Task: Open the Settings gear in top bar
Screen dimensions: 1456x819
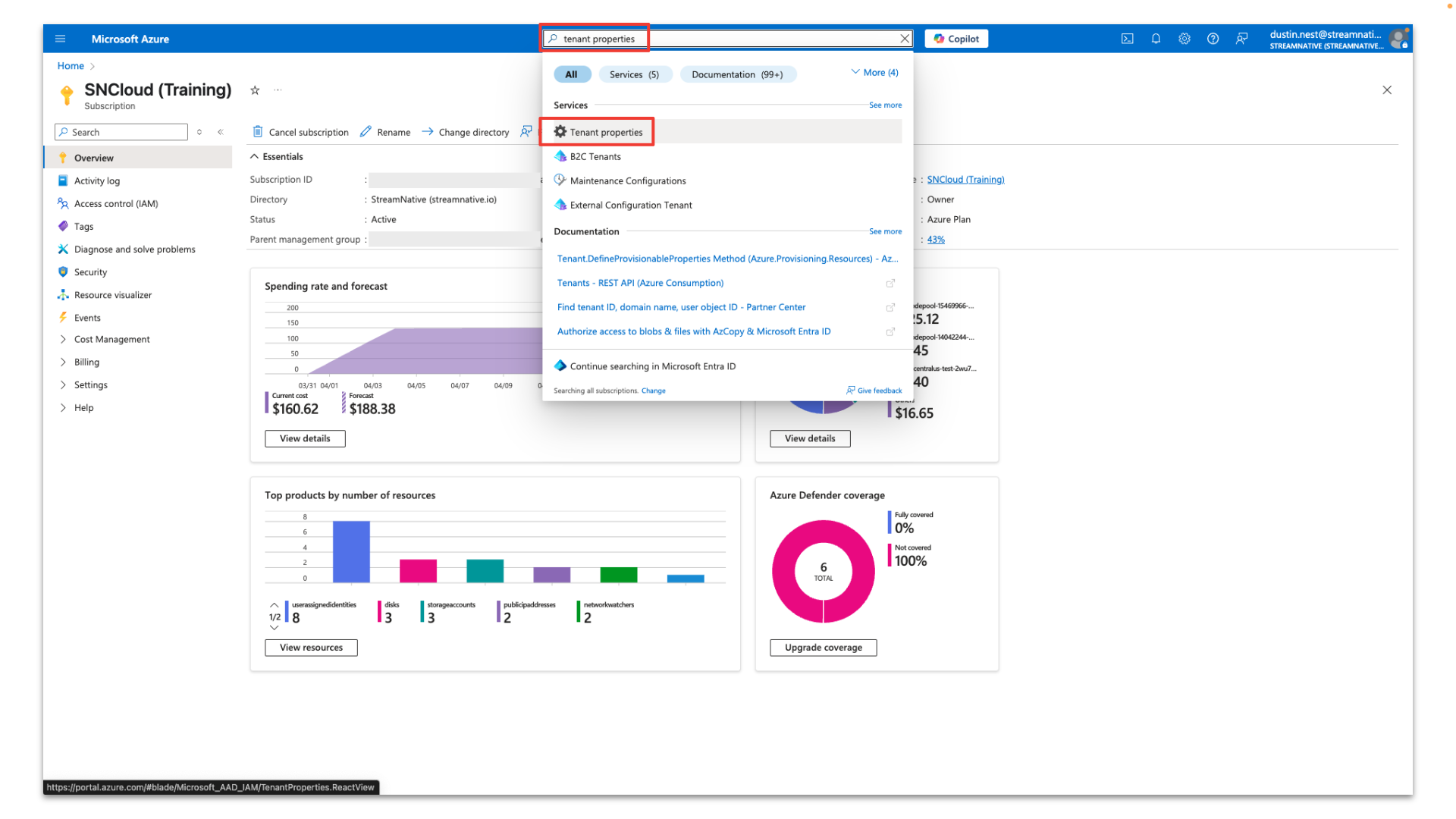Action: [x=1185, y=38]
